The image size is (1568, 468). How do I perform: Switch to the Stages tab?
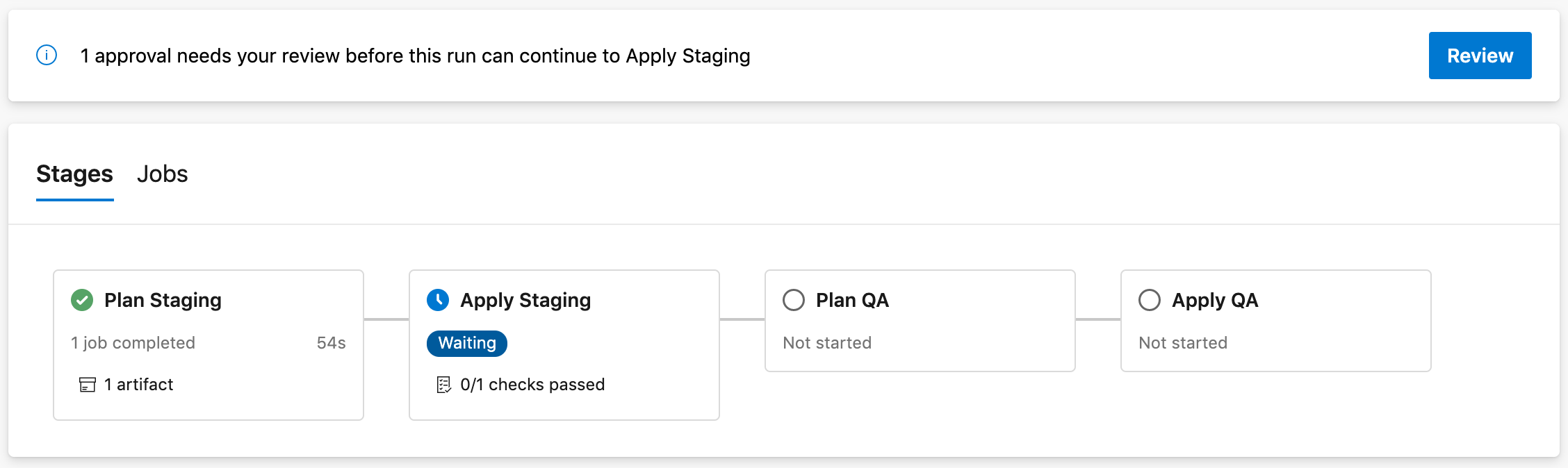tap(74, 174)
